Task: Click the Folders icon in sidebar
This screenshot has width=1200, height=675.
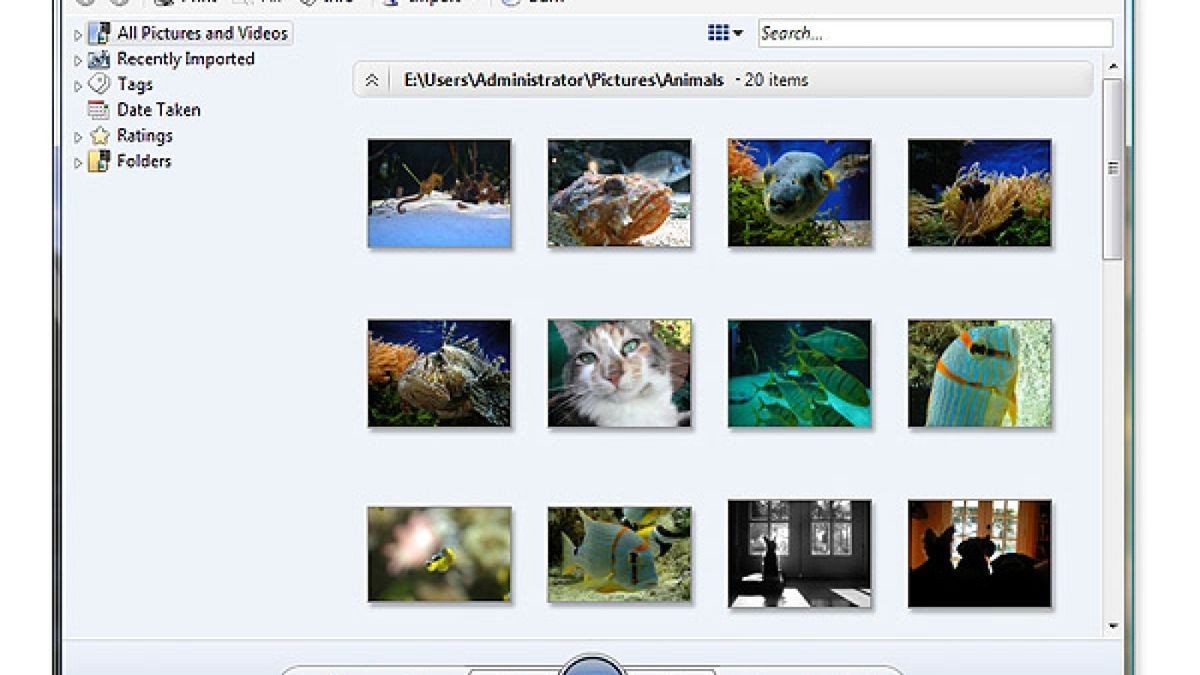Action: pyautogui.click(x=99, y=161)
